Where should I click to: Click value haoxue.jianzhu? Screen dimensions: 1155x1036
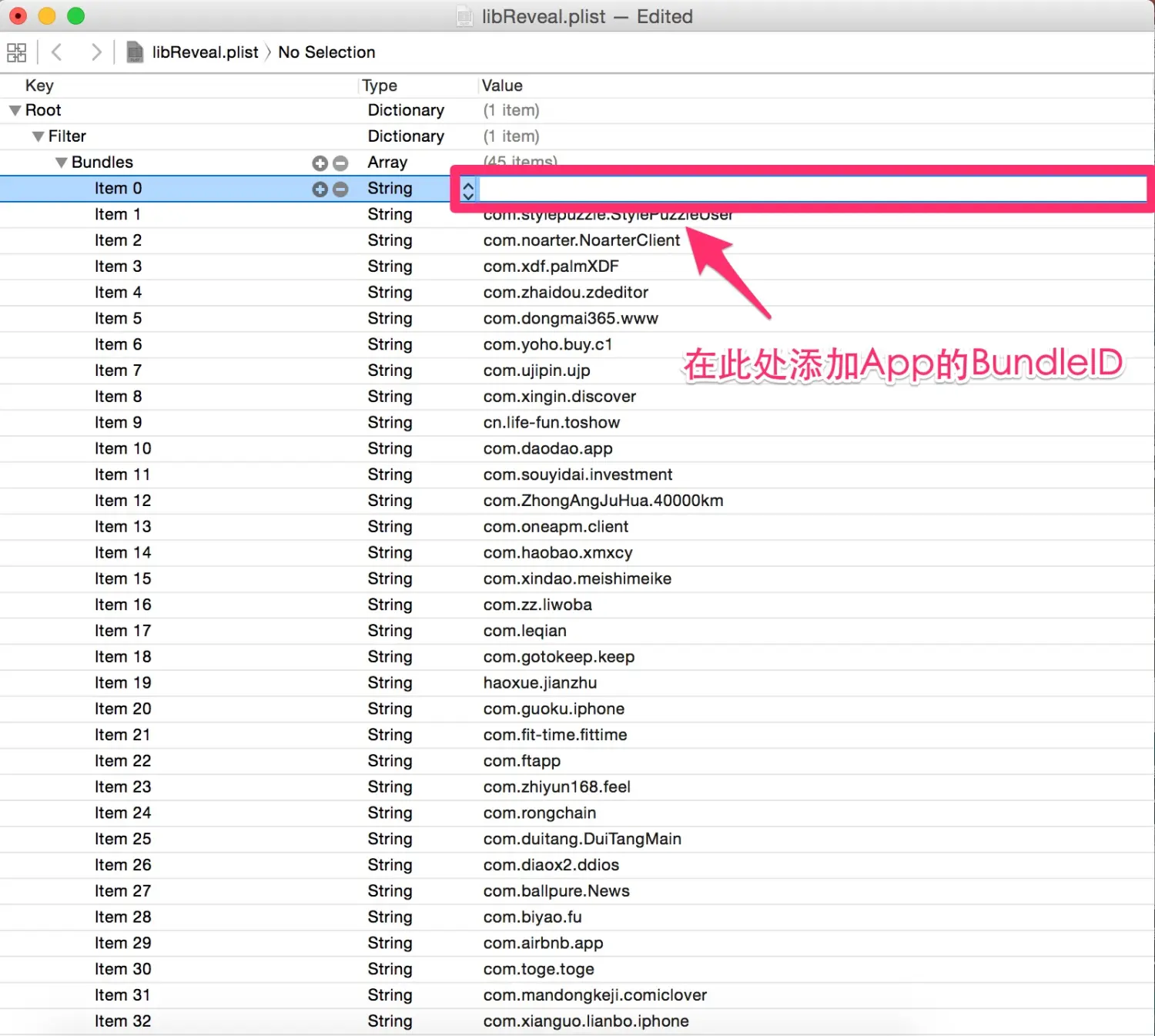pos(540,683)
